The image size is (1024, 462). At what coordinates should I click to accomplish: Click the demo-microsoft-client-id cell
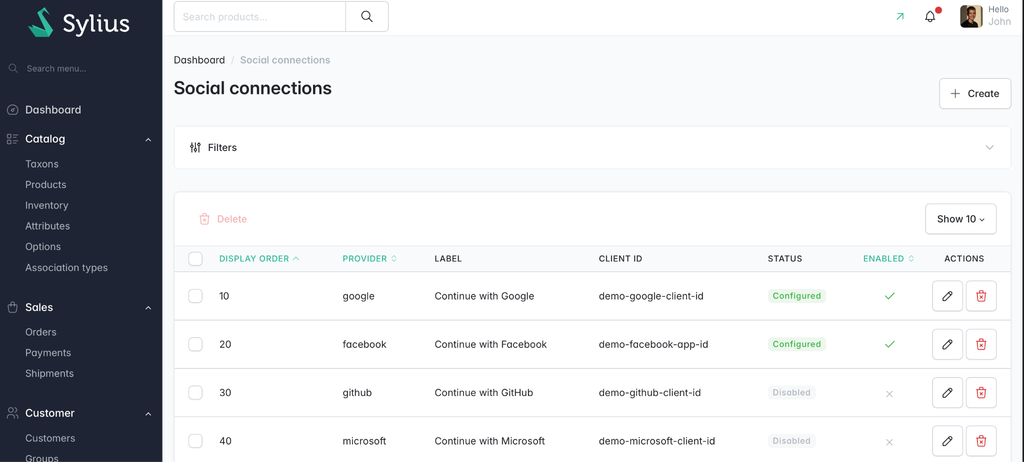[657, 441]
